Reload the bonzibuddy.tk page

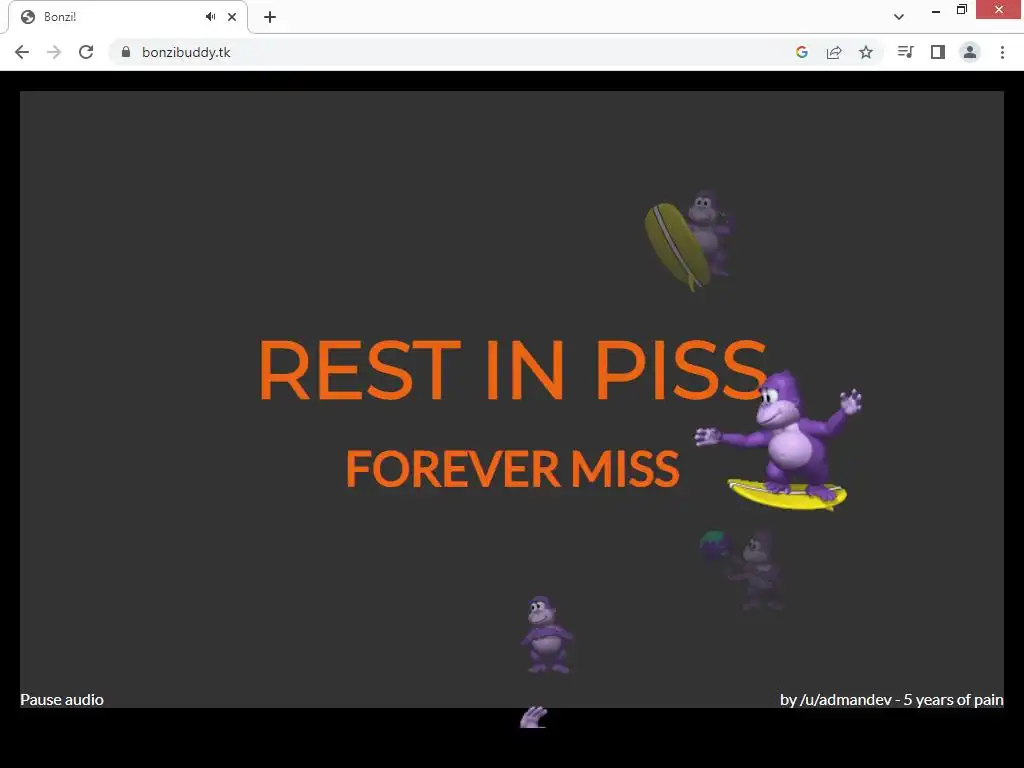pyautogui.click(x=86, y=52)
